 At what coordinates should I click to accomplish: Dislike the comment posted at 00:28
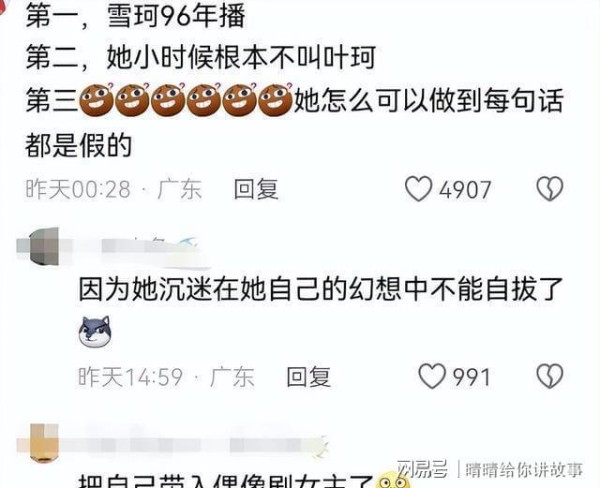pos(550,189)
